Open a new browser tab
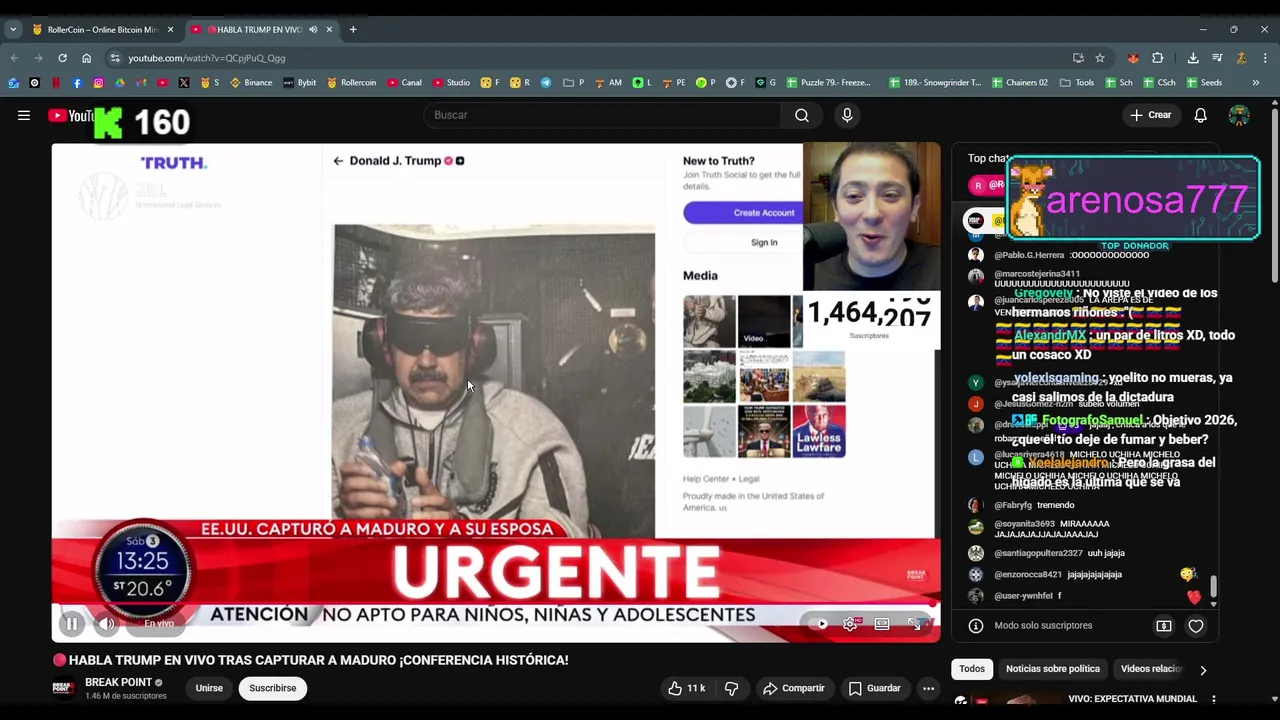Screen dimensions: 1280x720 click(x=353, y=30)
